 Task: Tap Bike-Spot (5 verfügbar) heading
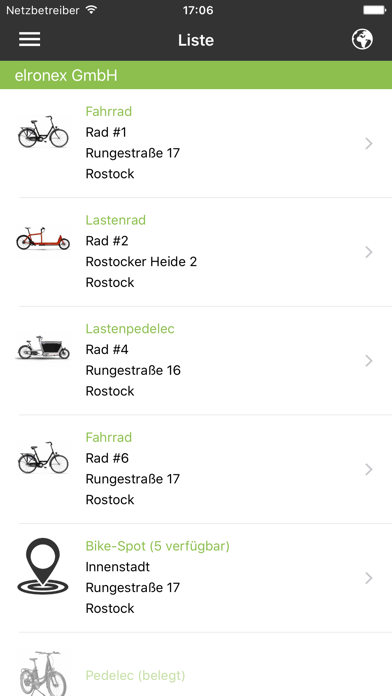158,546
